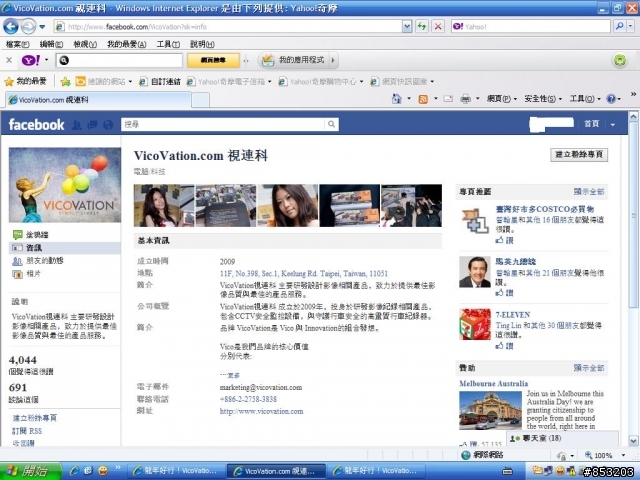Like the 馬英九總統 page with thumbs-up

pos(504,293)
